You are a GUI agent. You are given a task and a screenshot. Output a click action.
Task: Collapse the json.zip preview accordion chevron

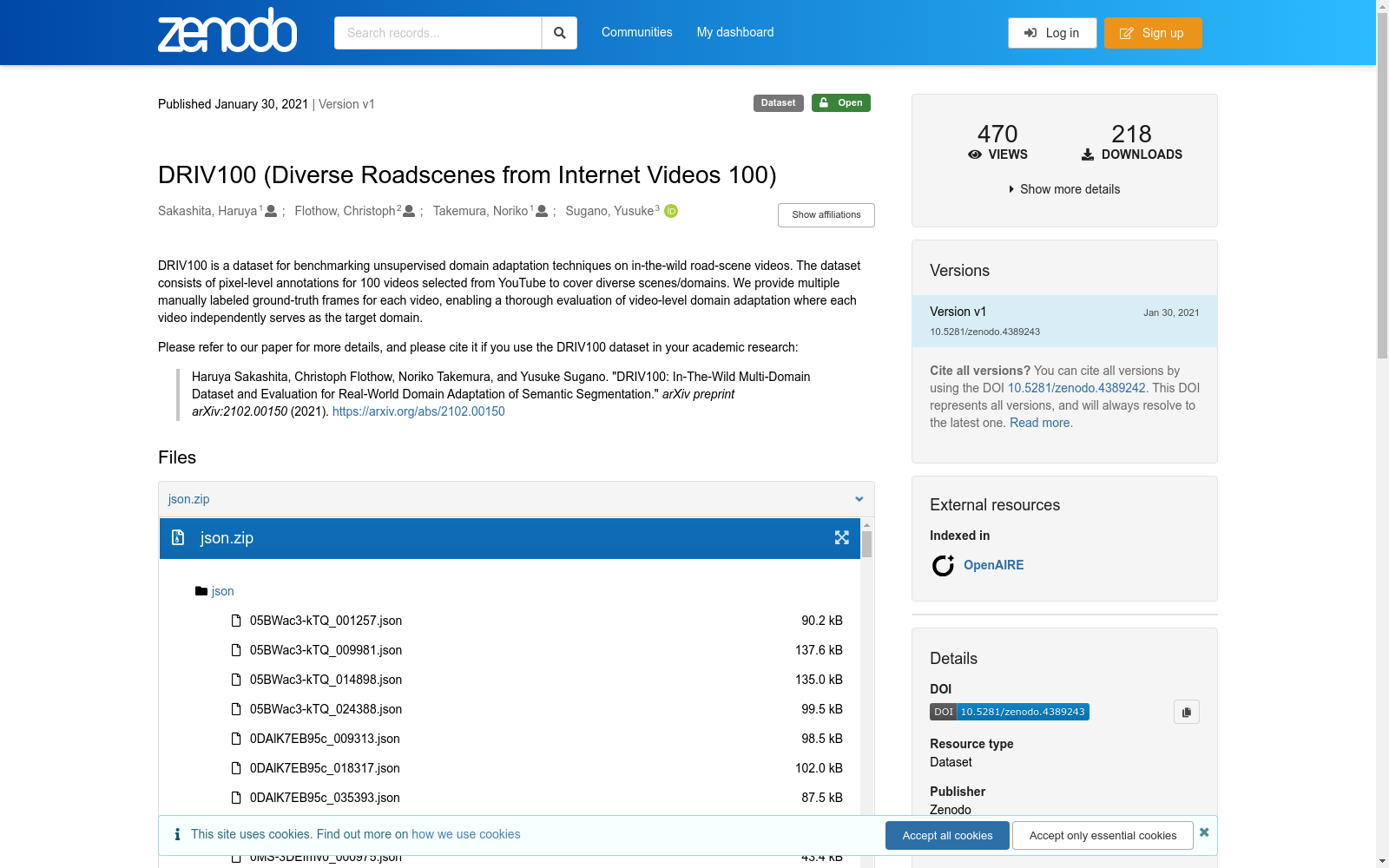click(859, 499)
